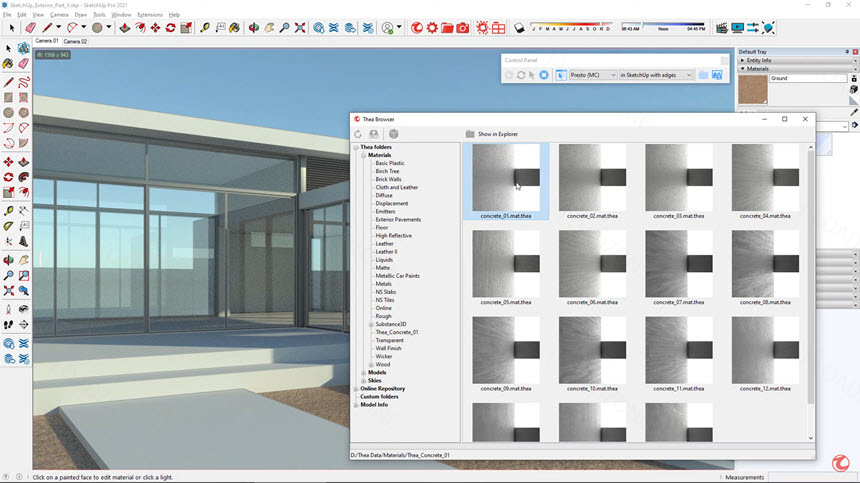Select the Follow Me tool in left toolbar
The height and width of the screenshot is (483, 860).
(24, 177)
